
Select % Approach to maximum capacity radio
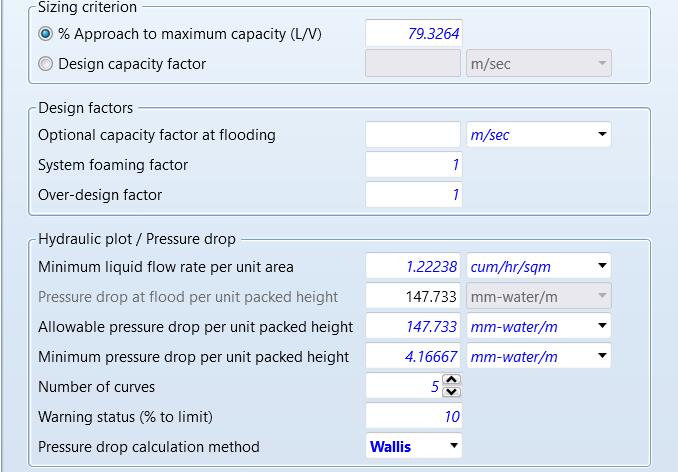tap(46, 34)
